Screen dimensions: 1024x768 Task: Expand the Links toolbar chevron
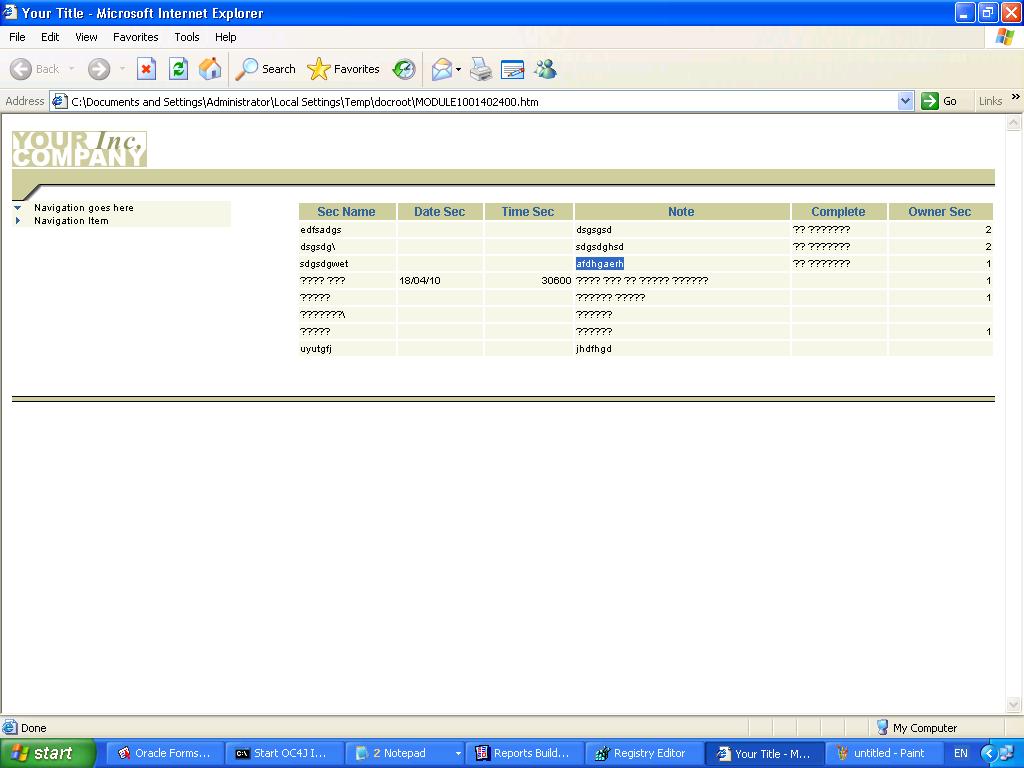tap(1015, 98)
